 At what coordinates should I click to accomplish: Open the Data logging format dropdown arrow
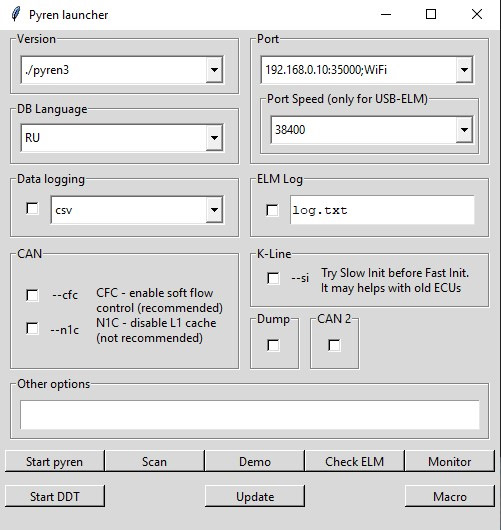click(x=214, y=210)
